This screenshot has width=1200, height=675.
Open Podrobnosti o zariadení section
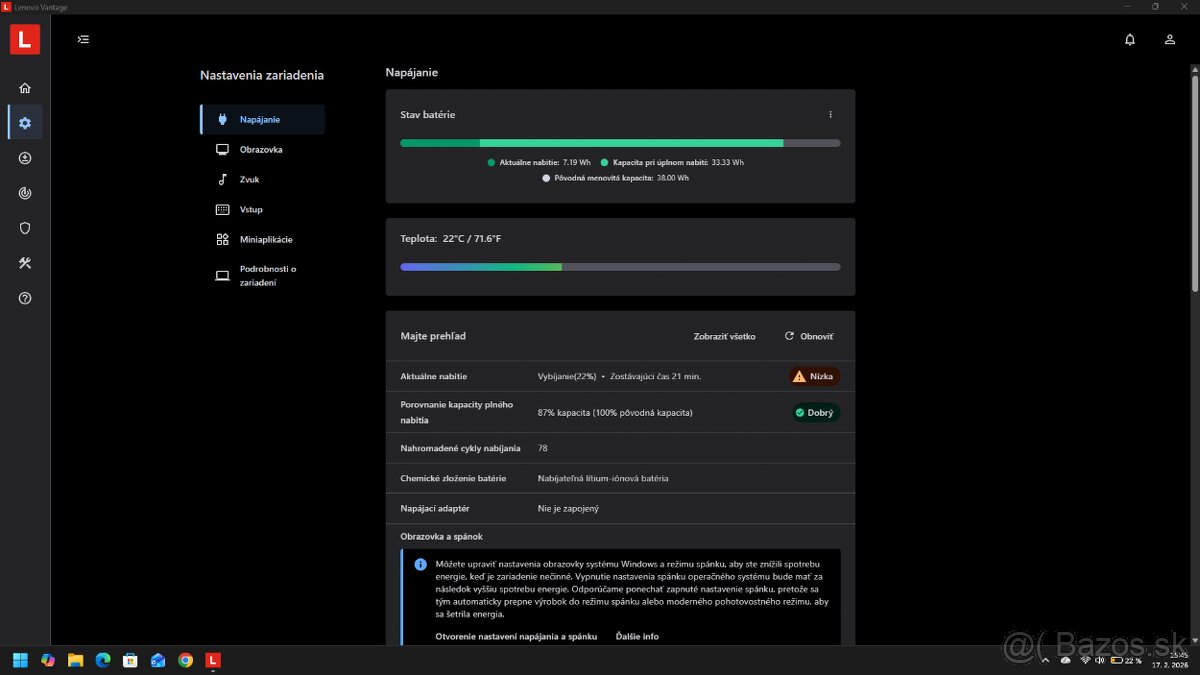(267, 276)
